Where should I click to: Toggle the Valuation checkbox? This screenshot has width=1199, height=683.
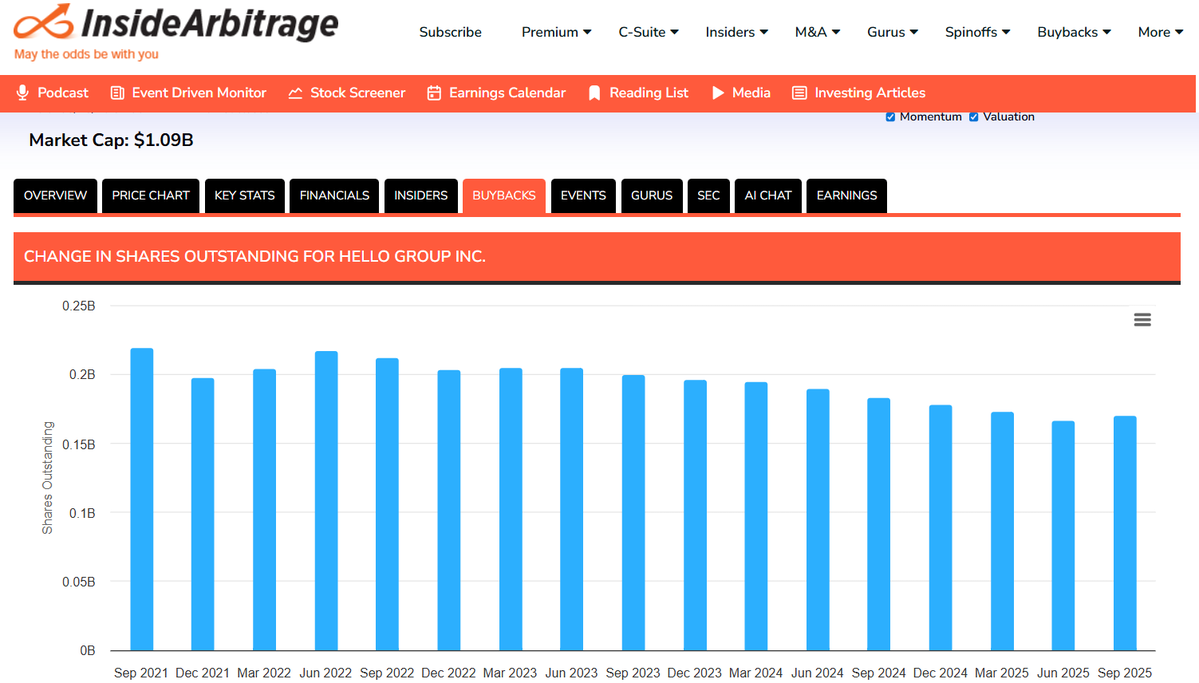(973, 117)
